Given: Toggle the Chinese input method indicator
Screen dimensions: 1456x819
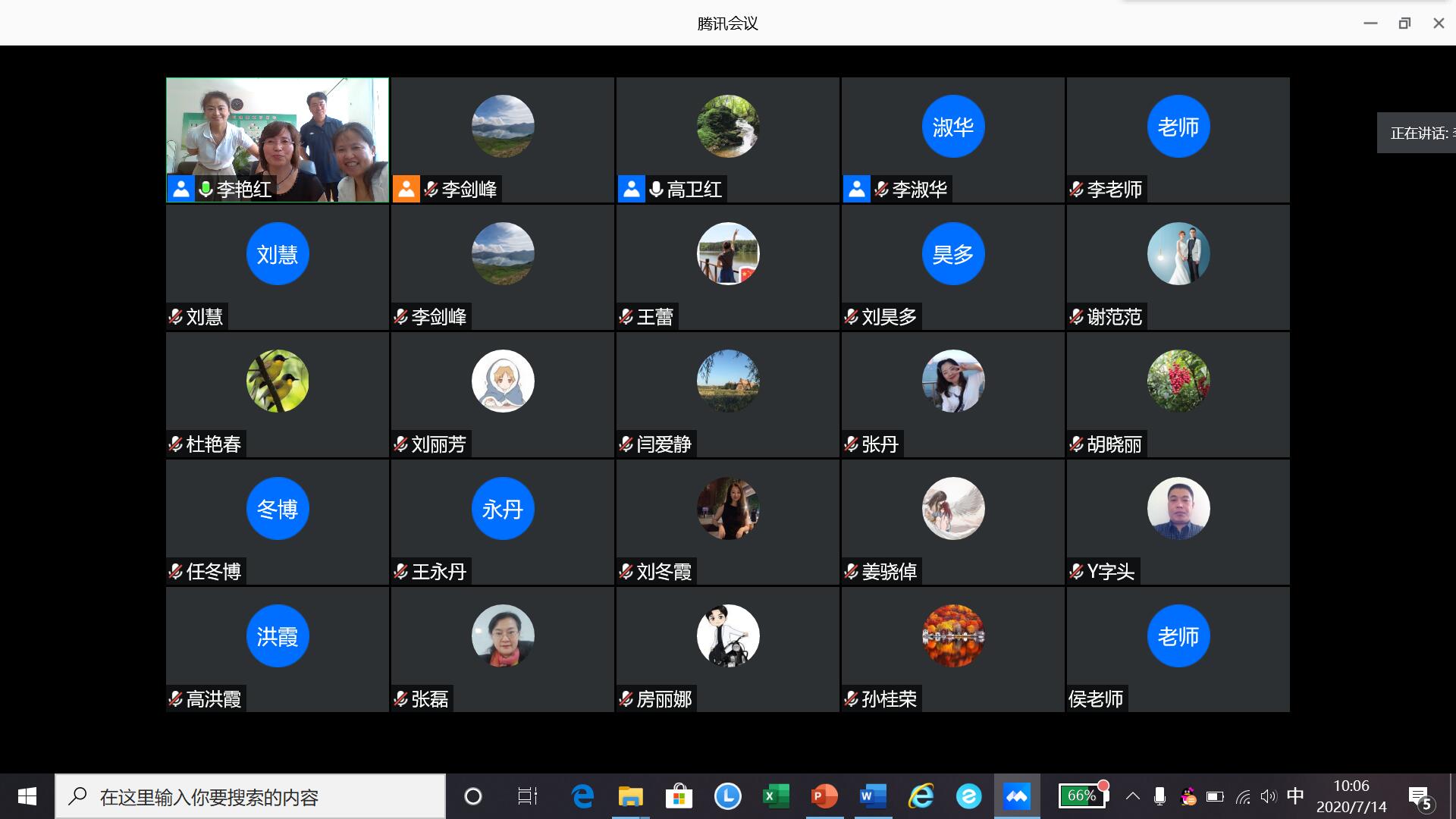Looking at the screenshot, I should (x=1295, y=796).
